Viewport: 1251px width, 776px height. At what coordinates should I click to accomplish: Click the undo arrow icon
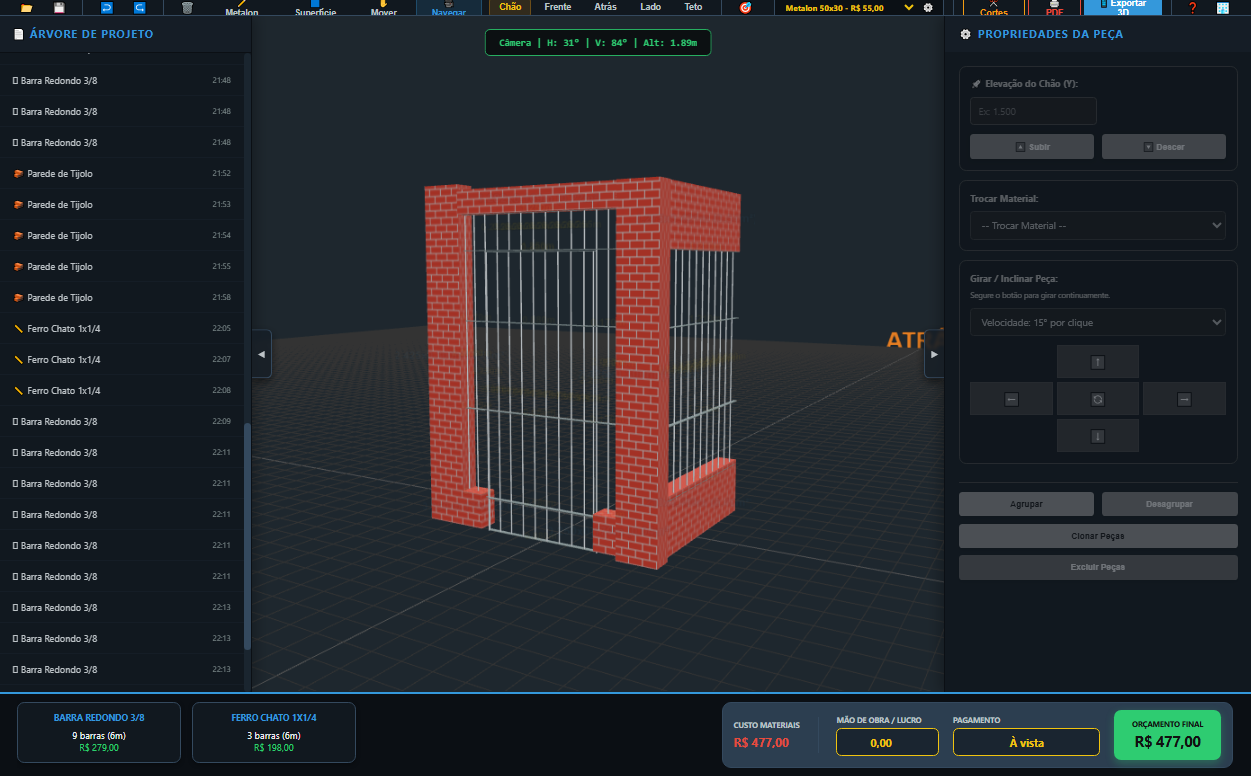pyautogui.click(x=107, y=7)
